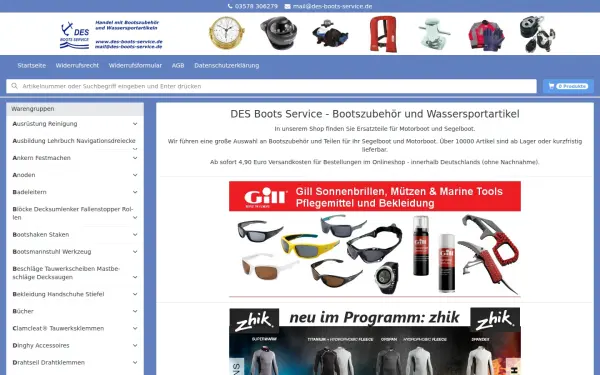Select Clamcleat Tauwerksklemmen category
Screen dimensions: 600x375
(x=58, y=328)
